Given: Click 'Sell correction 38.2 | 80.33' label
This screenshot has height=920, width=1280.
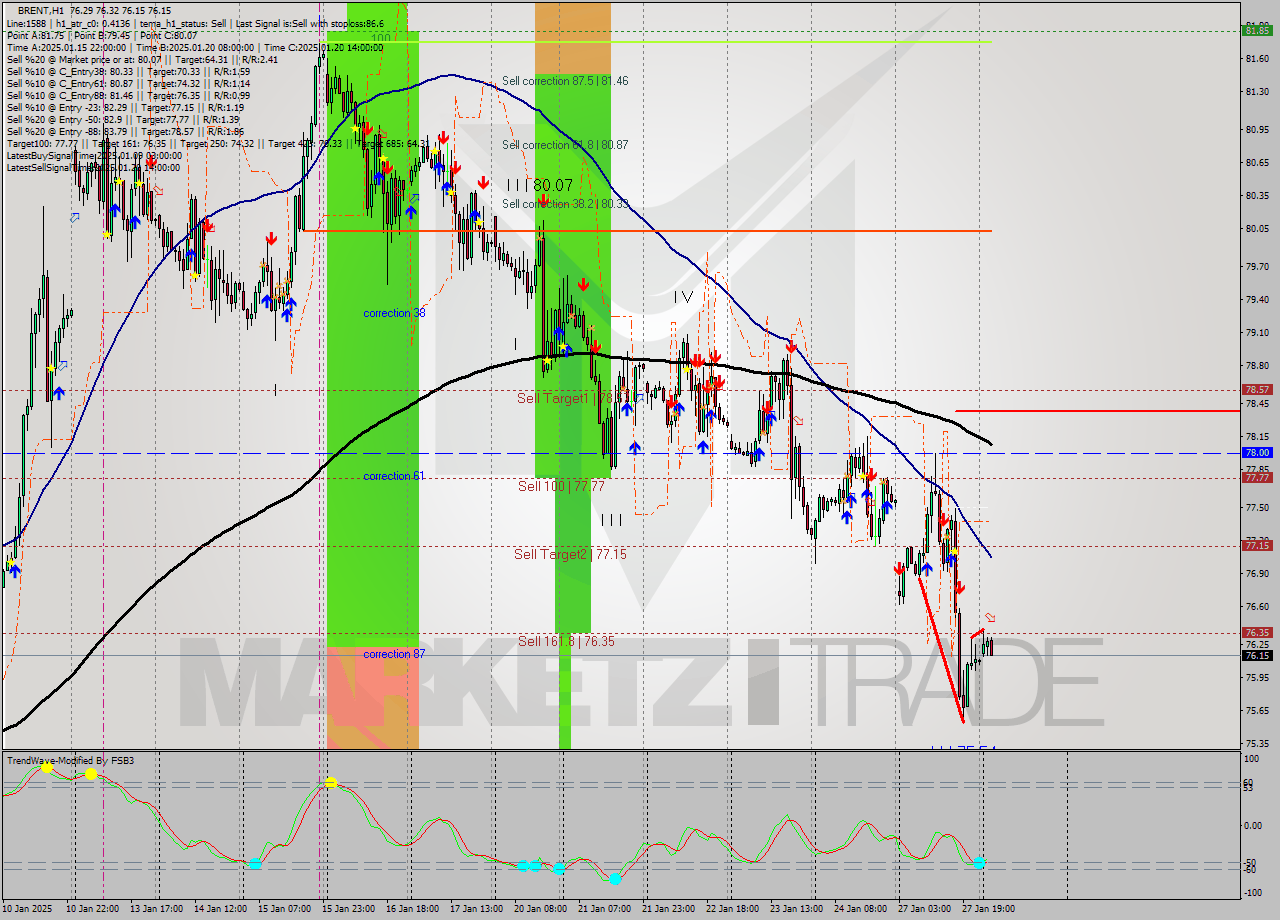Looking at the screenshot, I should (565, 204).
